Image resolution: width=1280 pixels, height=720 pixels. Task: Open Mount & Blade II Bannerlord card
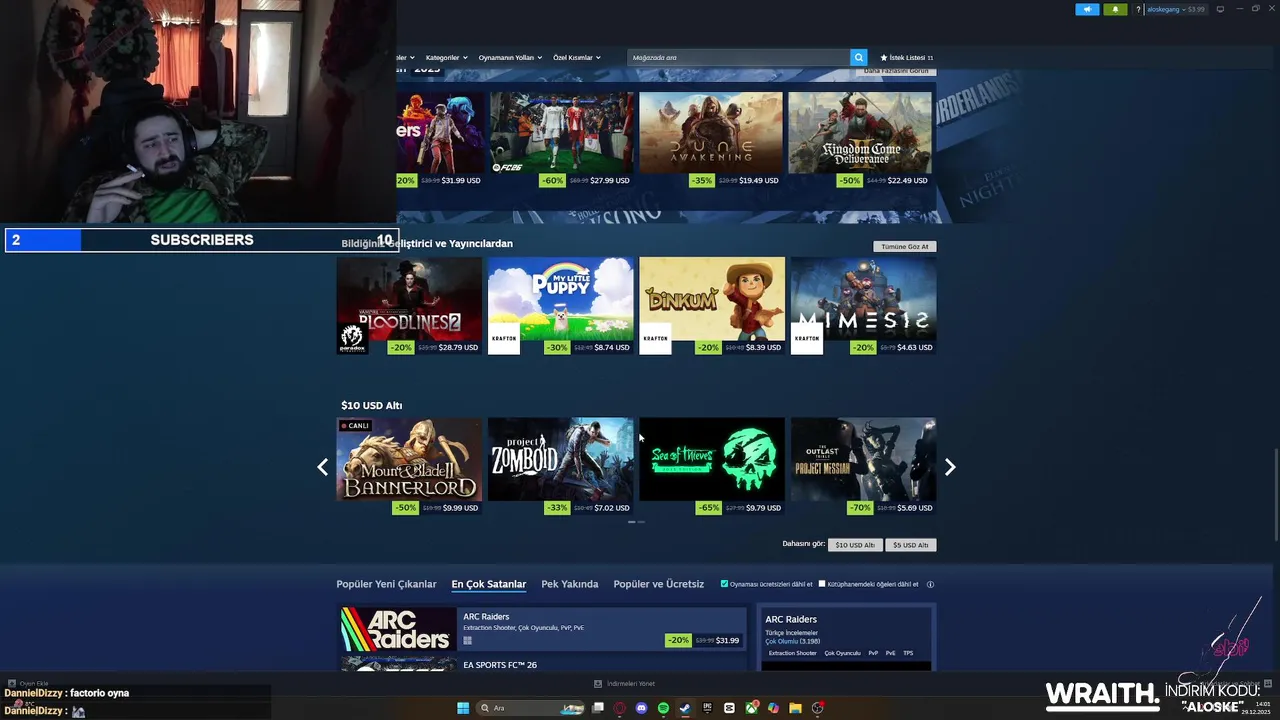(409, 466)
